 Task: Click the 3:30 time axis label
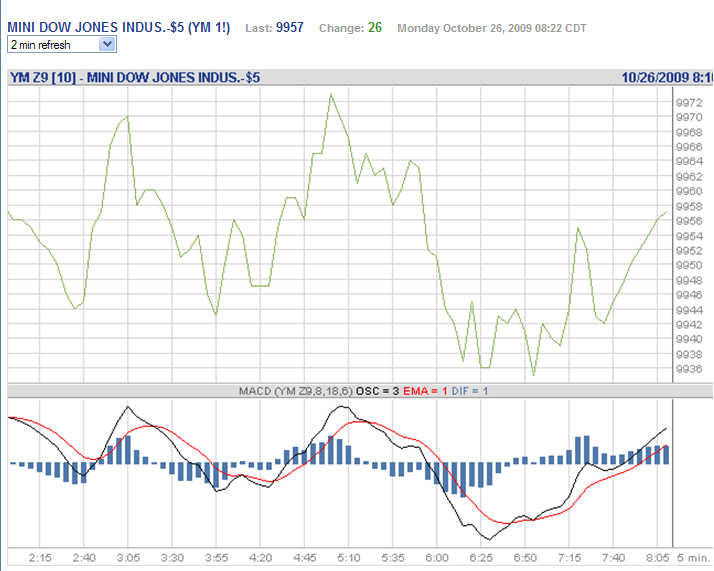pyautogui.click(x=172, y=558)
